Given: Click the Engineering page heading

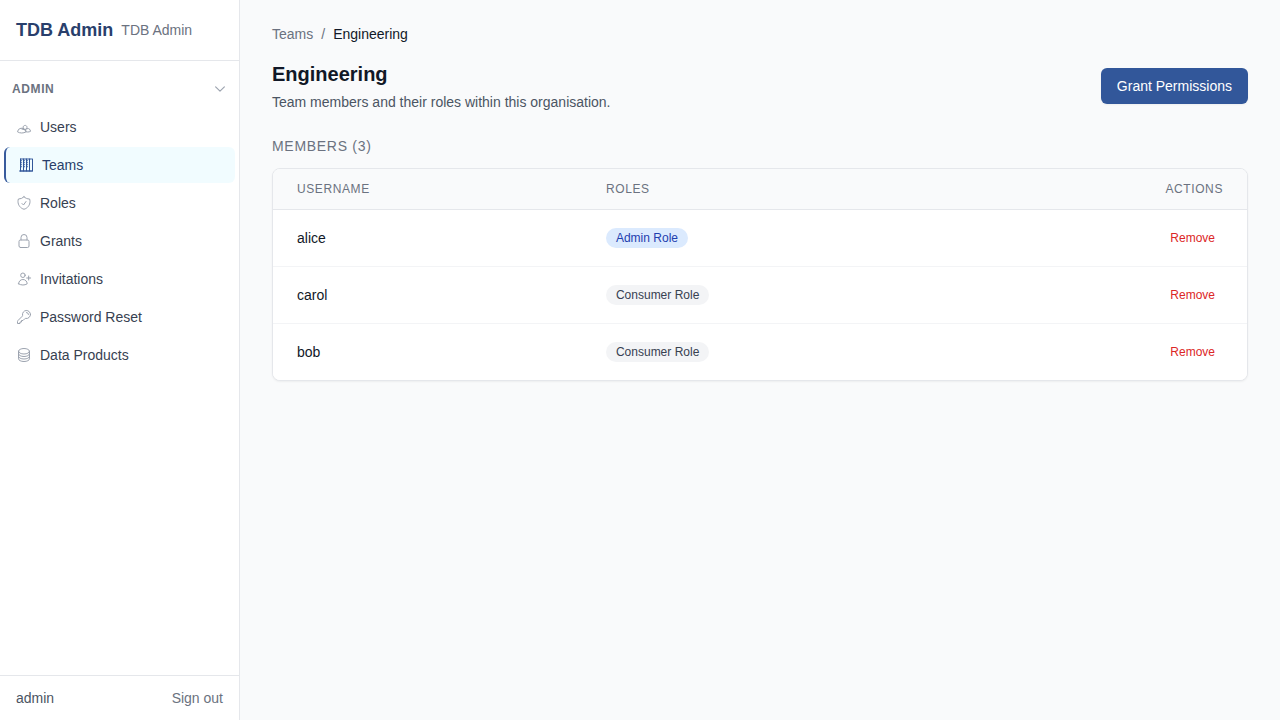Looking at the screenshot, I should 329,74.
